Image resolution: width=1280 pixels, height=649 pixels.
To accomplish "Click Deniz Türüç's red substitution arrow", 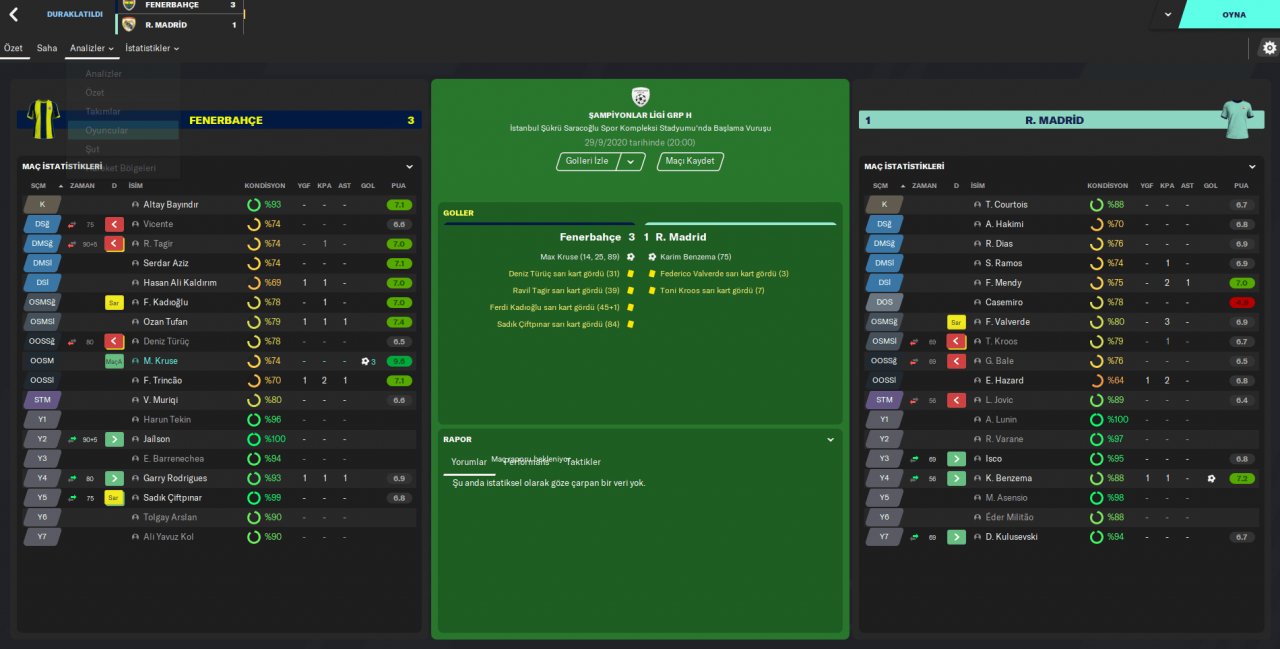I will coord(114,341).
